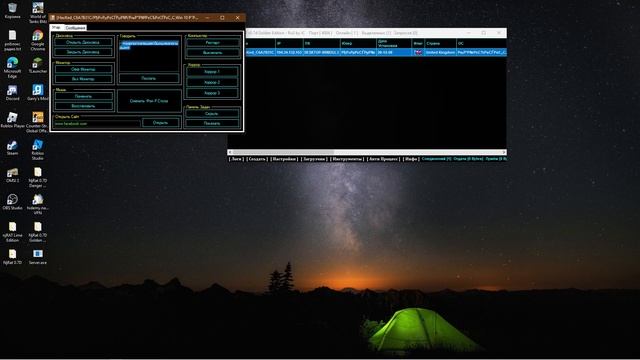Viewport: 640px width, 360px height.
Task: Open the [Настройки] menu item
Action: point(284,159)
